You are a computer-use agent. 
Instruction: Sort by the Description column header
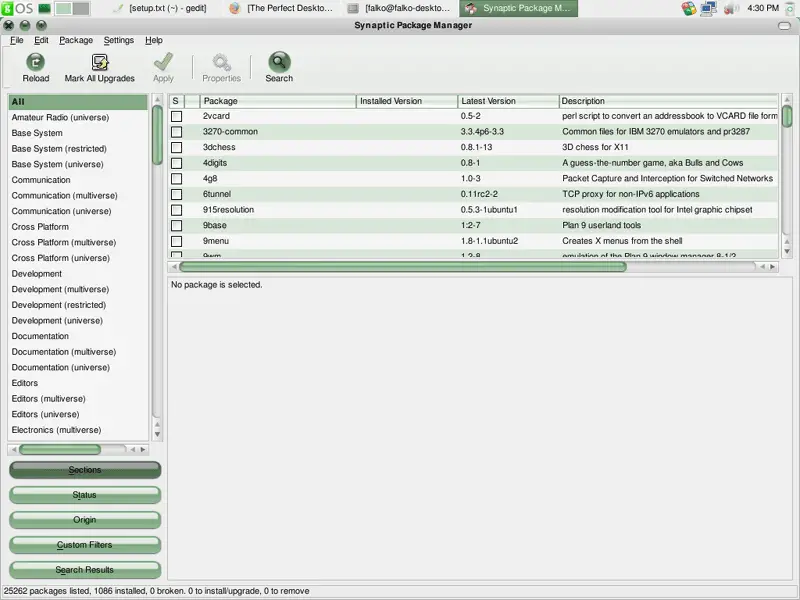click(668, 101)
